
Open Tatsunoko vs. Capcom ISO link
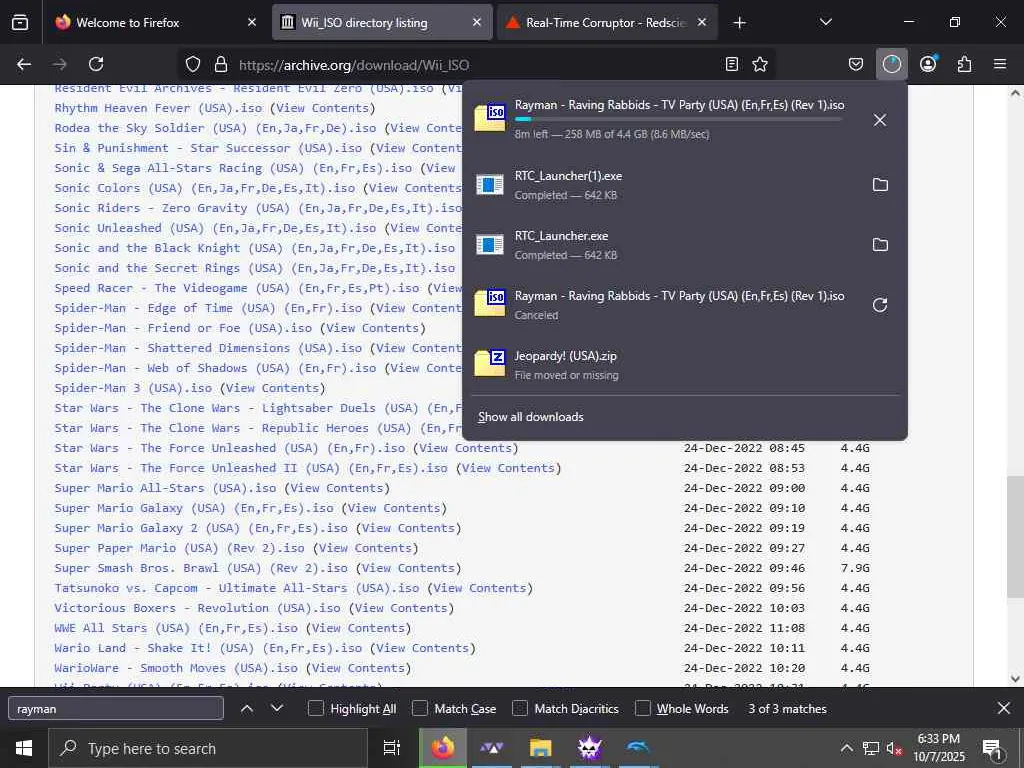coord(236,588)
